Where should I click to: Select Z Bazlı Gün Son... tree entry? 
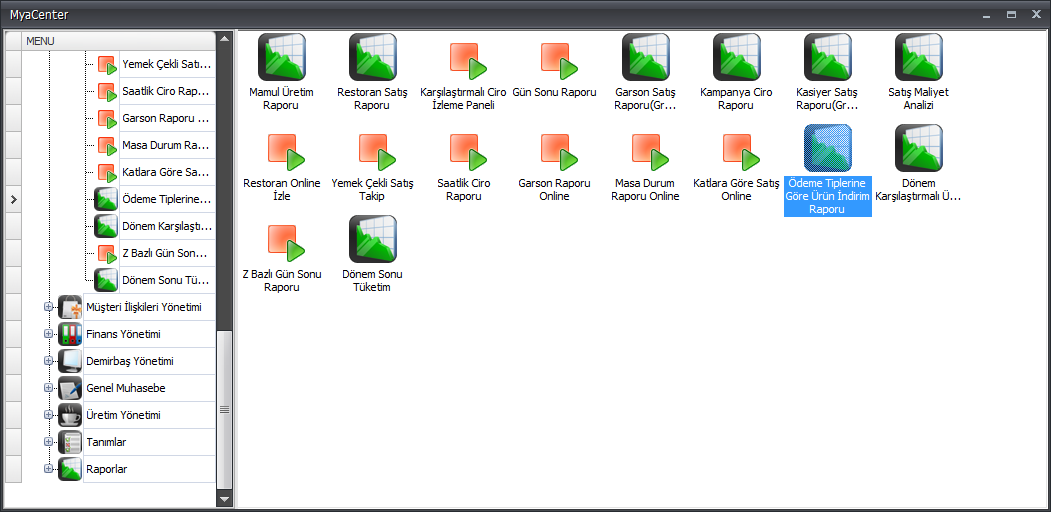pyautogui.click(x=167, y=253)
